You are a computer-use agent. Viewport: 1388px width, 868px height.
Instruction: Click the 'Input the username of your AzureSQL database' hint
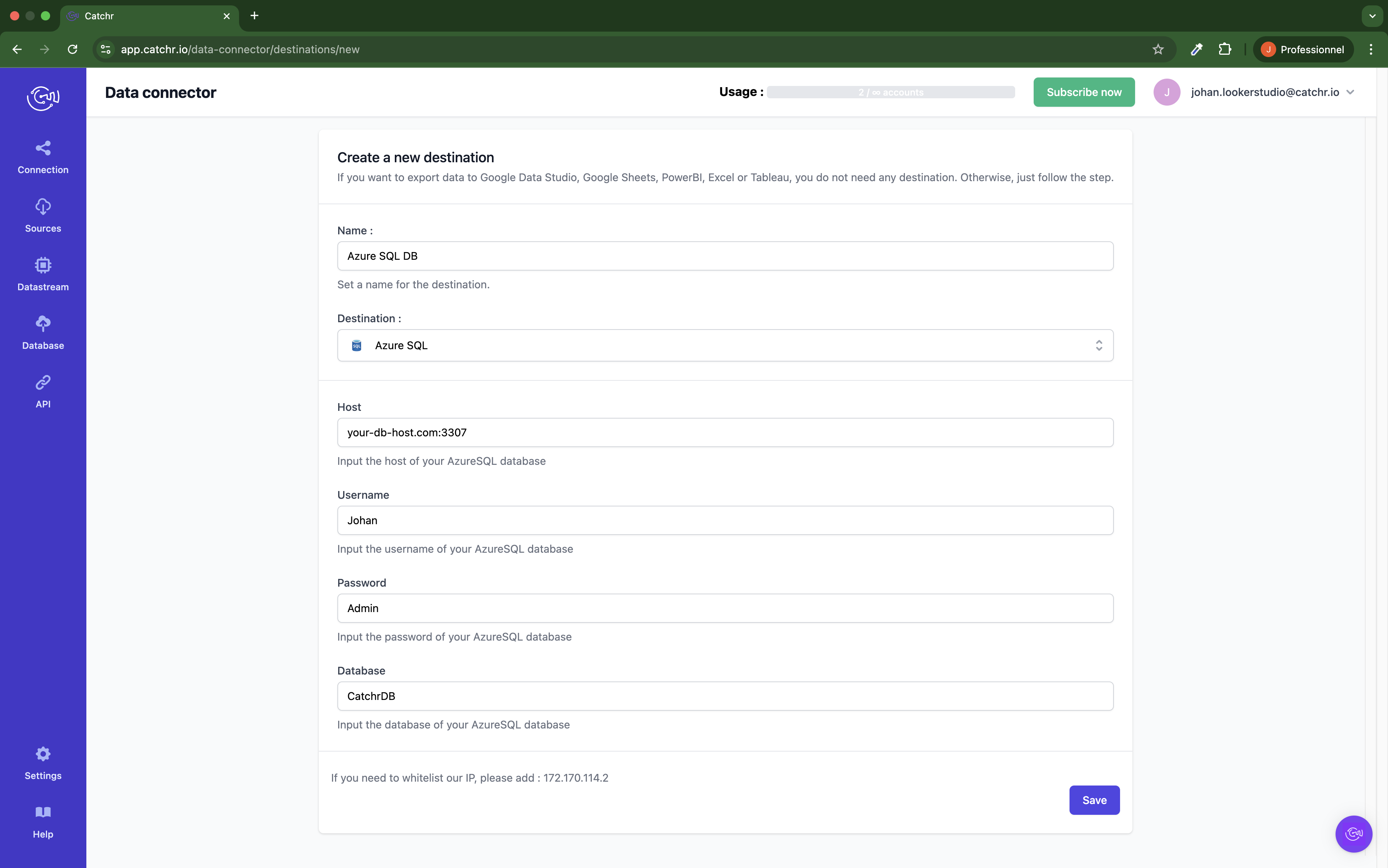click(455, 549)
